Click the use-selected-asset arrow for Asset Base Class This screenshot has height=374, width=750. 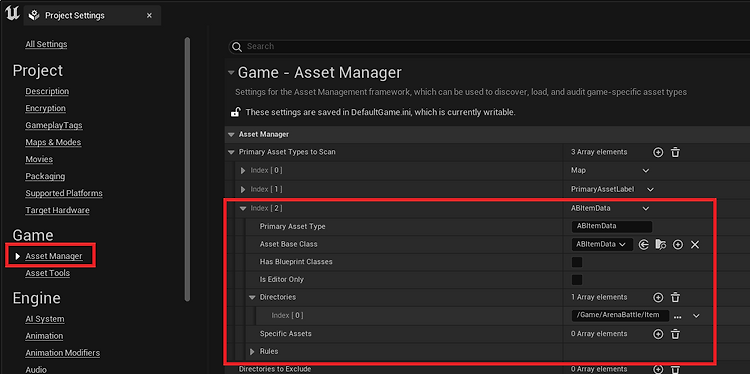pyautogui.click(x=644, y=245)
